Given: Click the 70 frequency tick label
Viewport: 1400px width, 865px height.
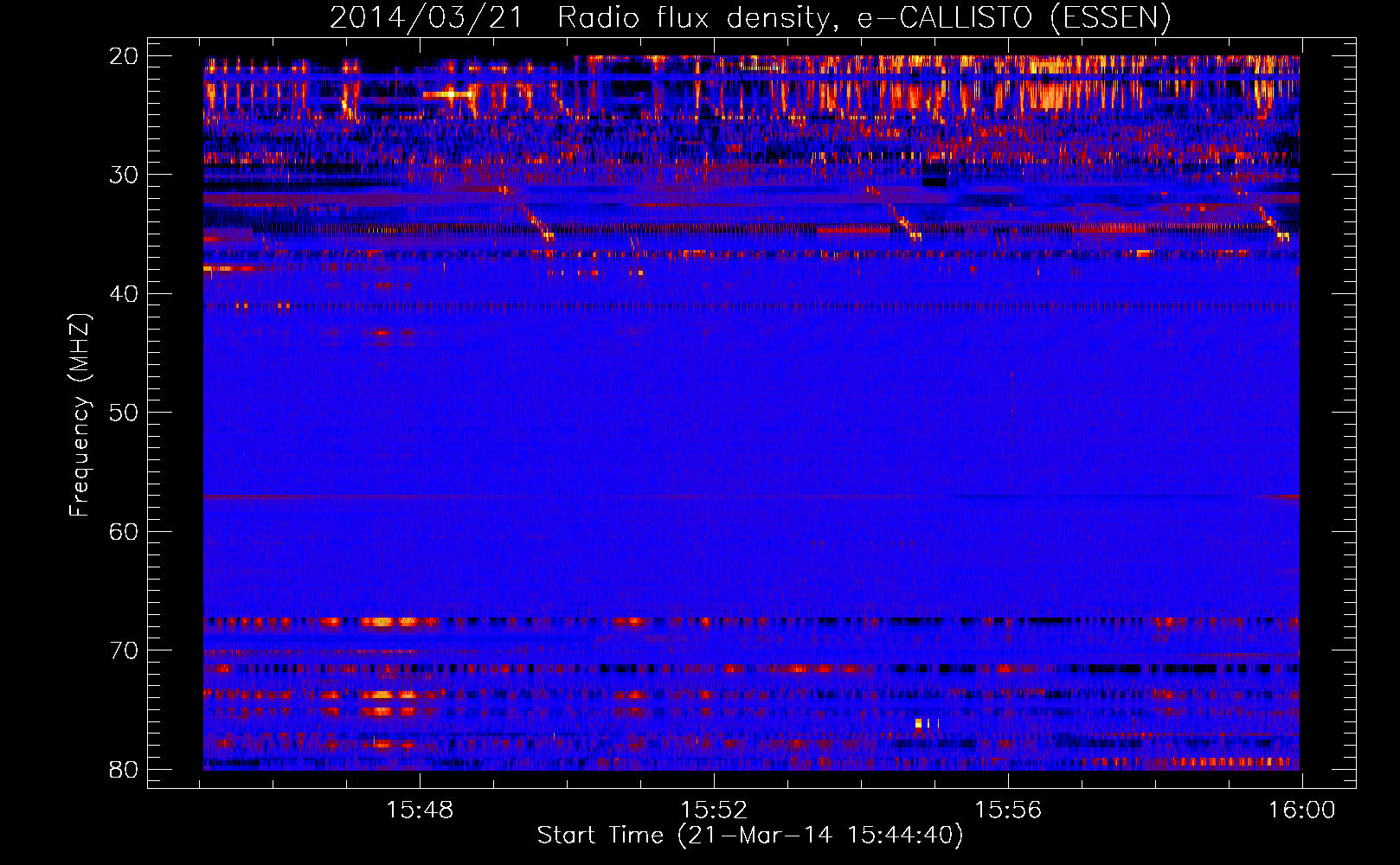Looking at the screenshot, I should 124,650.
